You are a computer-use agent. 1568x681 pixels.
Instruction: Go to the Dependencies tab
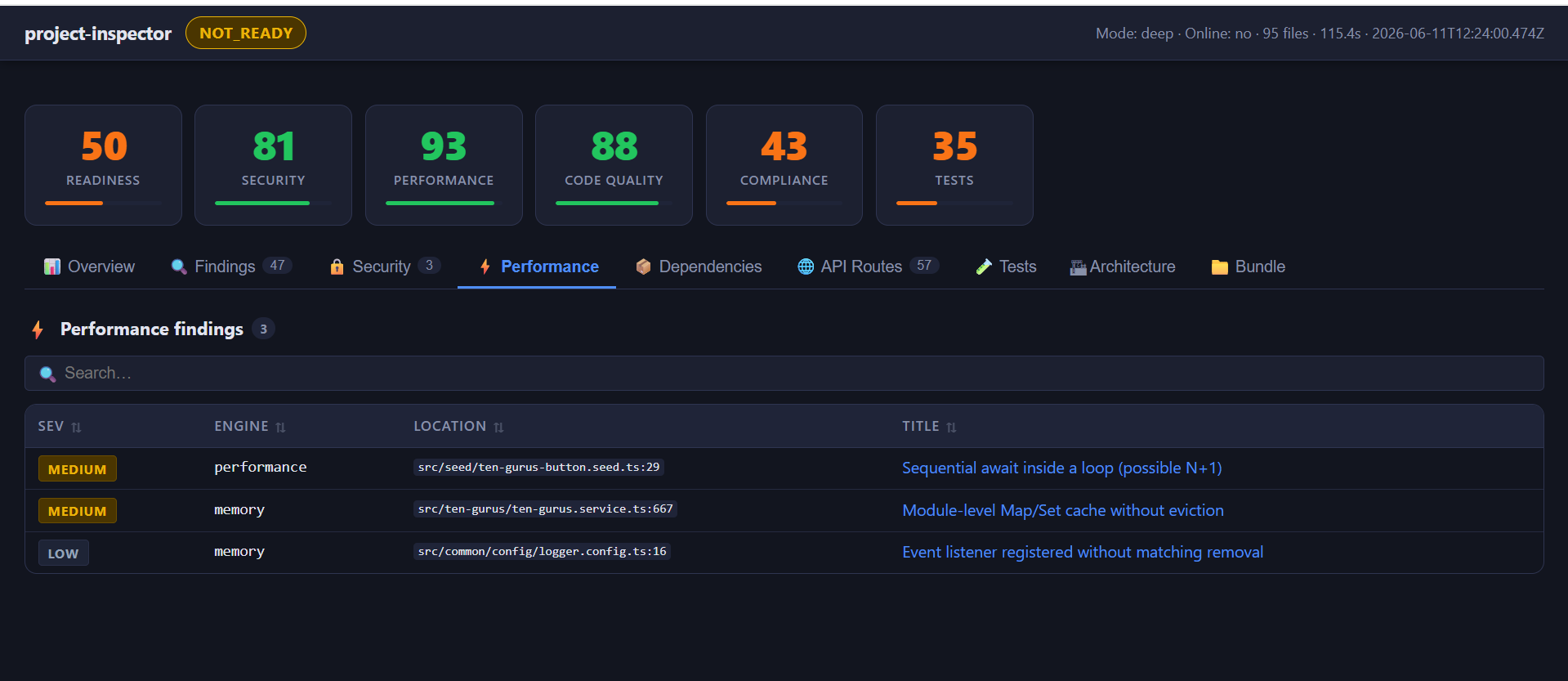[699, 267]
